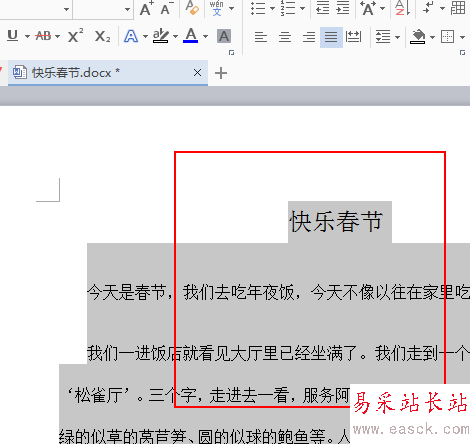Highlight the selected text with the marker icon

[x=161, y=36]
